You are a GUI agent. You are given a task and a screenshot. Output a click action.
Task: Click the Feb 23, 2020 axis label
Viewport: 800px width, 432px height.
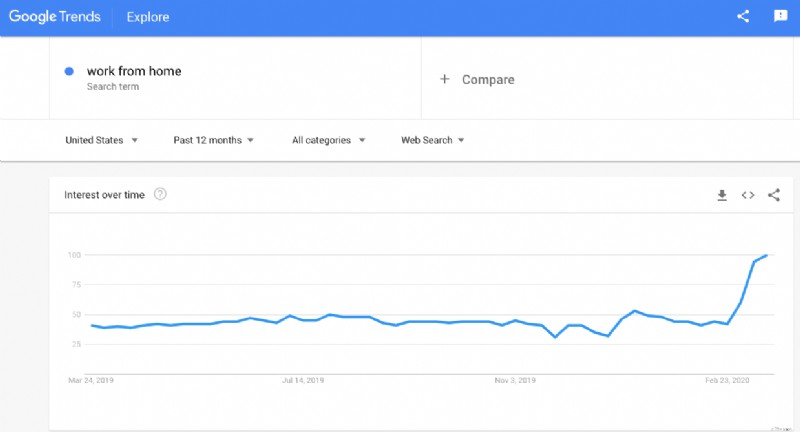726,380
